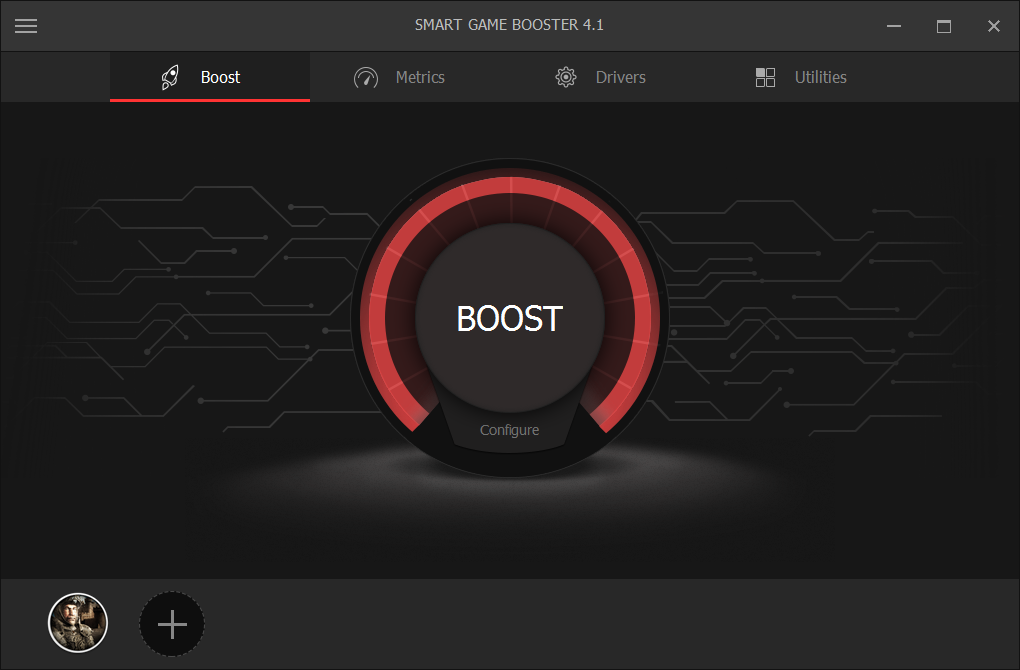Open the Configure option under BOOST

pyautogui.click(x=509, y=430)
